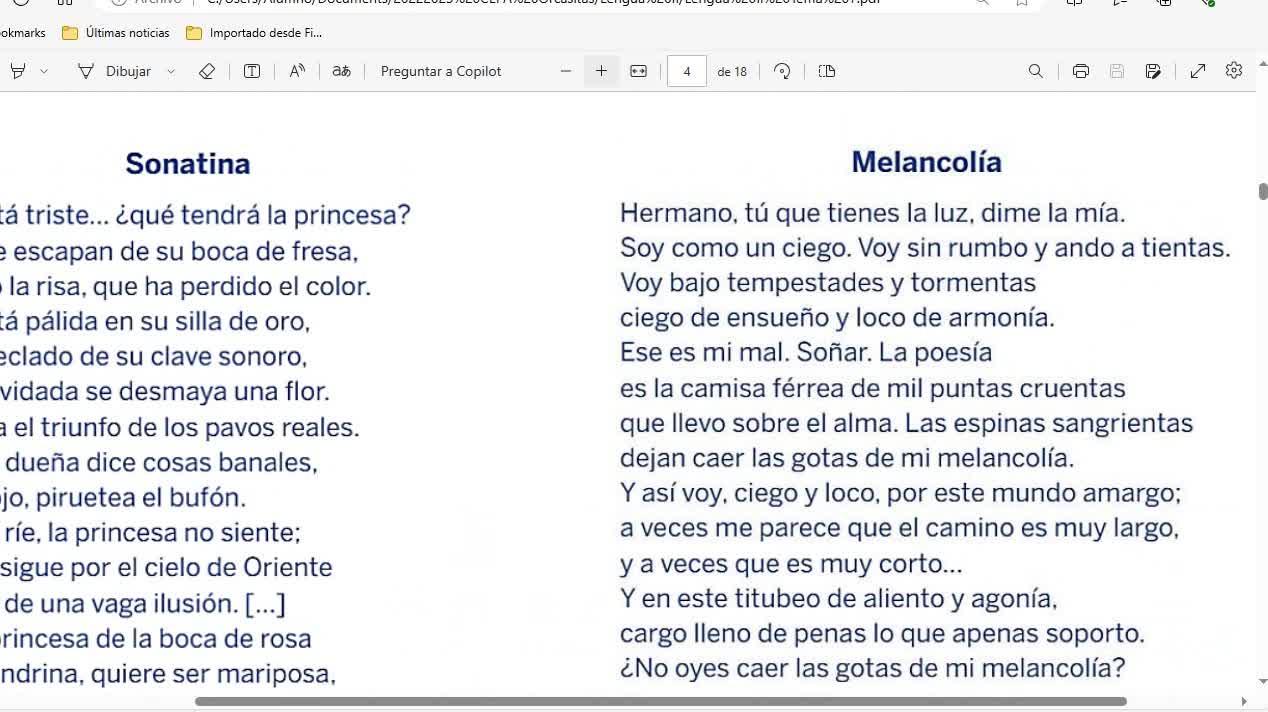This screenshot has width=1268, height=712.
Task: Zoom out with the minus button
Action: [x=566, y=71]
